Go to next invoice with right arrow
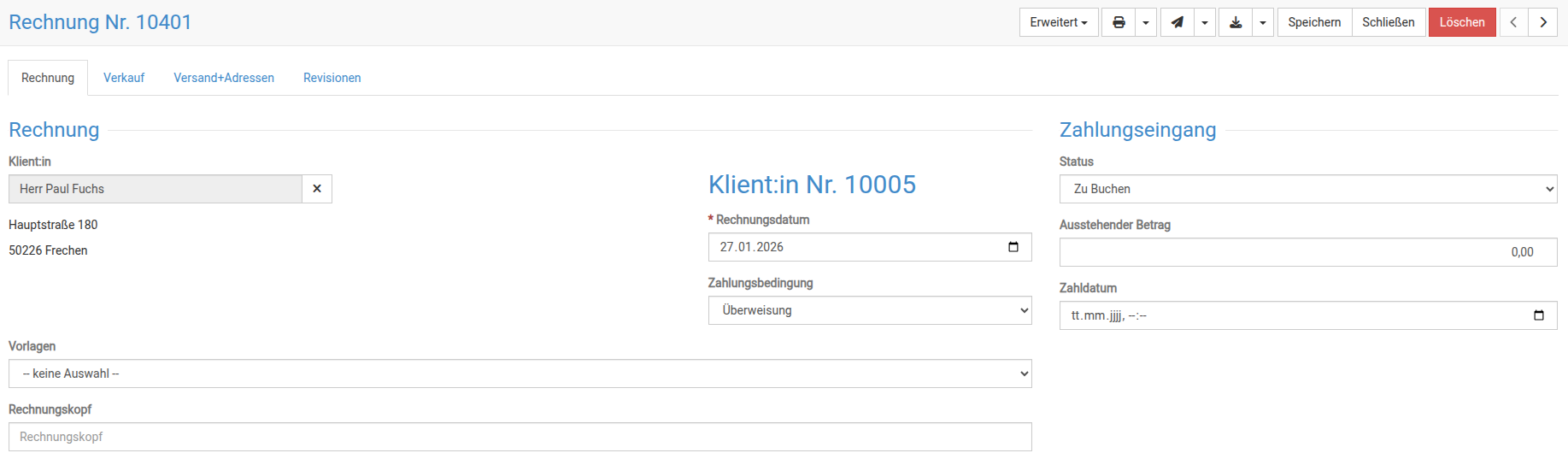This screenshot has width=1568, height=453. 1543,22
